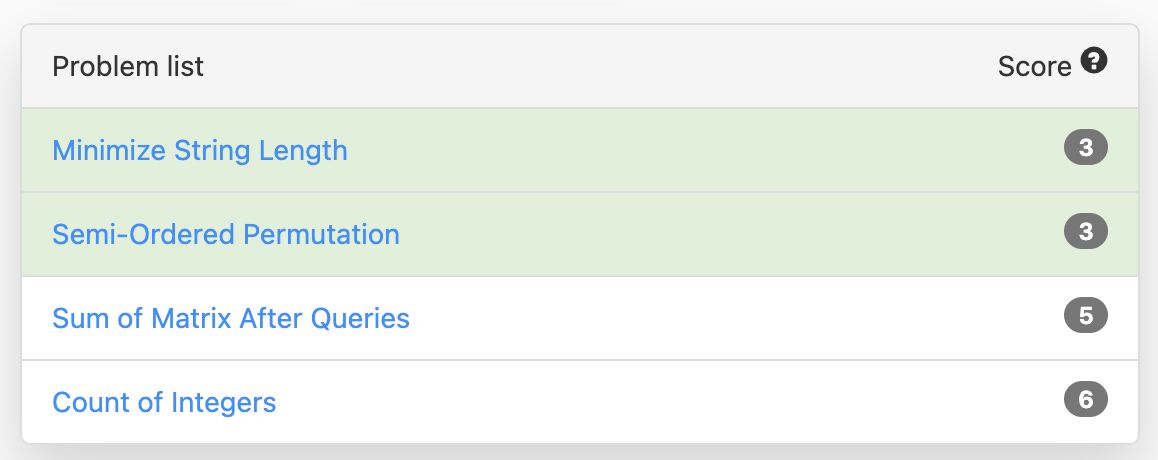This screenshot has width=1158, height=460.
Task: Click the score badge showing 6
Action: [1086, 399]
